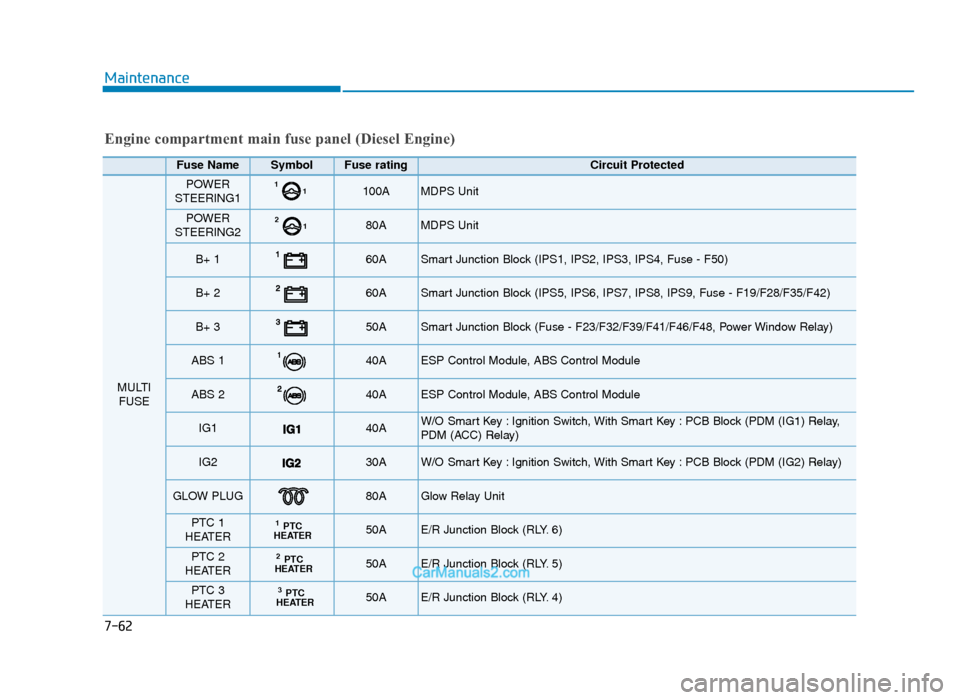960x700 pixels.
Task: Click the B+ 1 fuse name cell
Action: click(x=208, y=259)
